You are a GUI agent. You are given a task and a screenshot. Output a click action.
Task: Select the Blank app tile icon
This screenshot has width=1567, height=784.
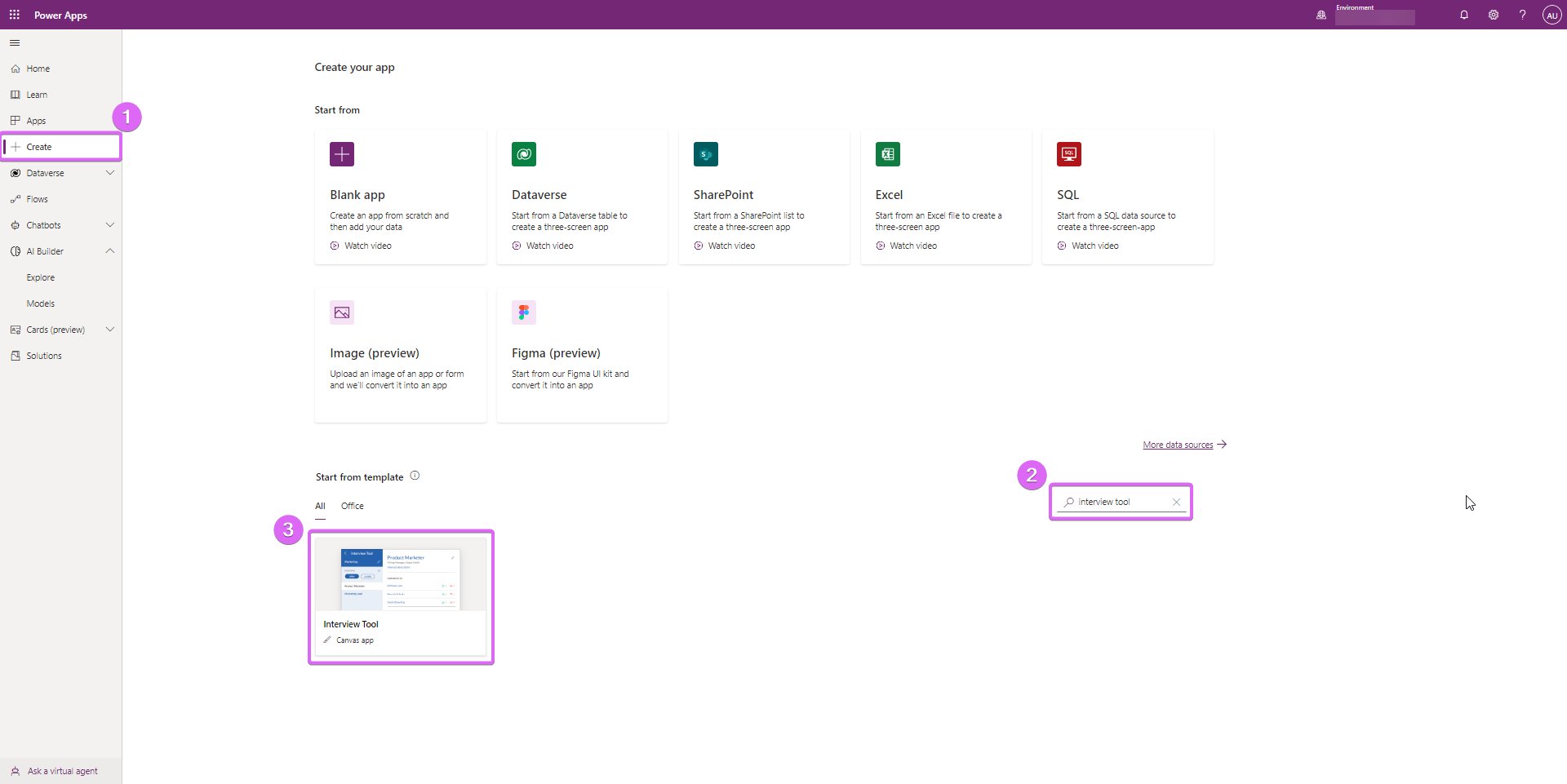coord(341,153)
